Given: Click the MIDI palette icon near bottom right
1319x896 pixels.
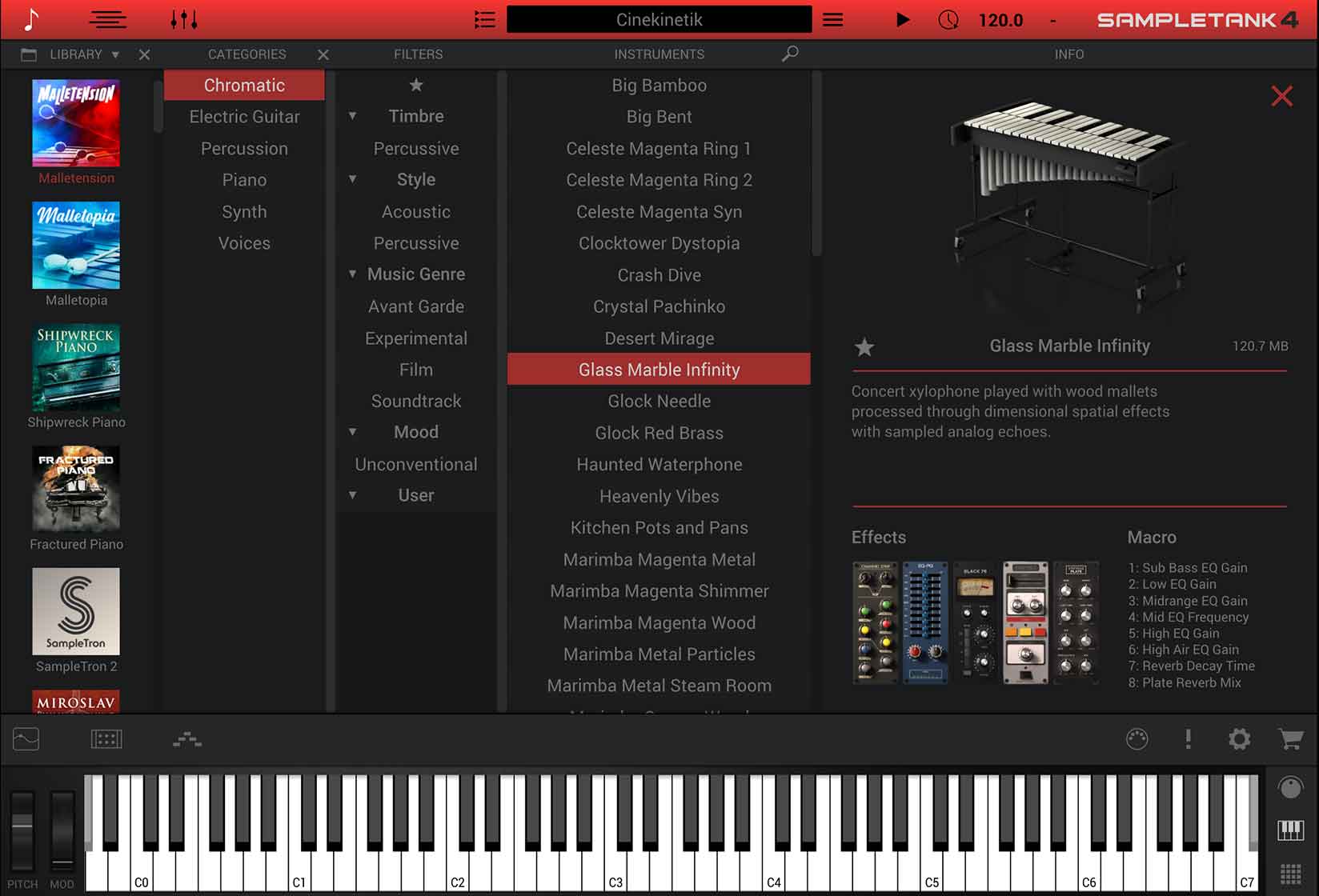Looking at the screenshot, I should 1137,739.
